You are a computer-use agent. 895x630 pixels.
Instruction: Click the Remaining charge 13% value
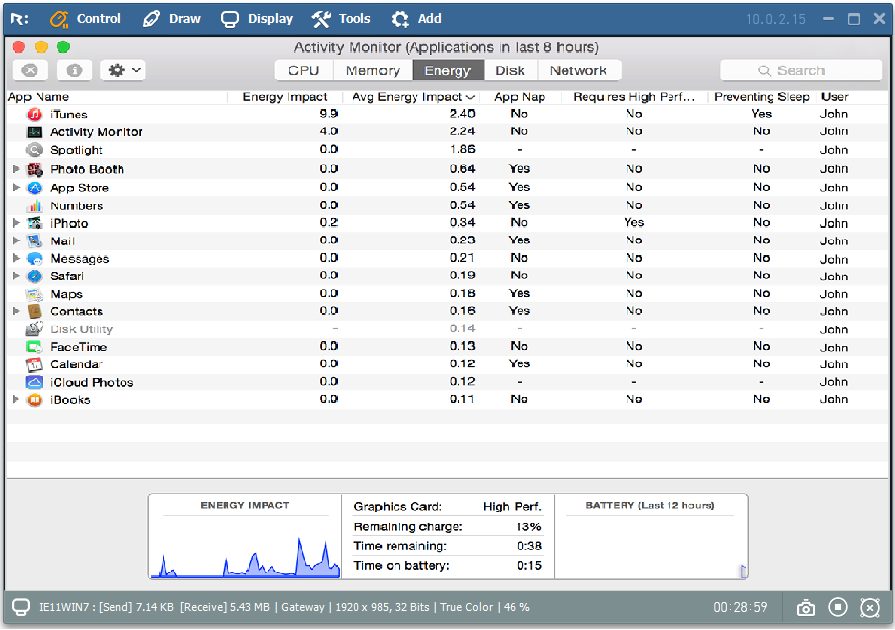click(x=529, y=527)
